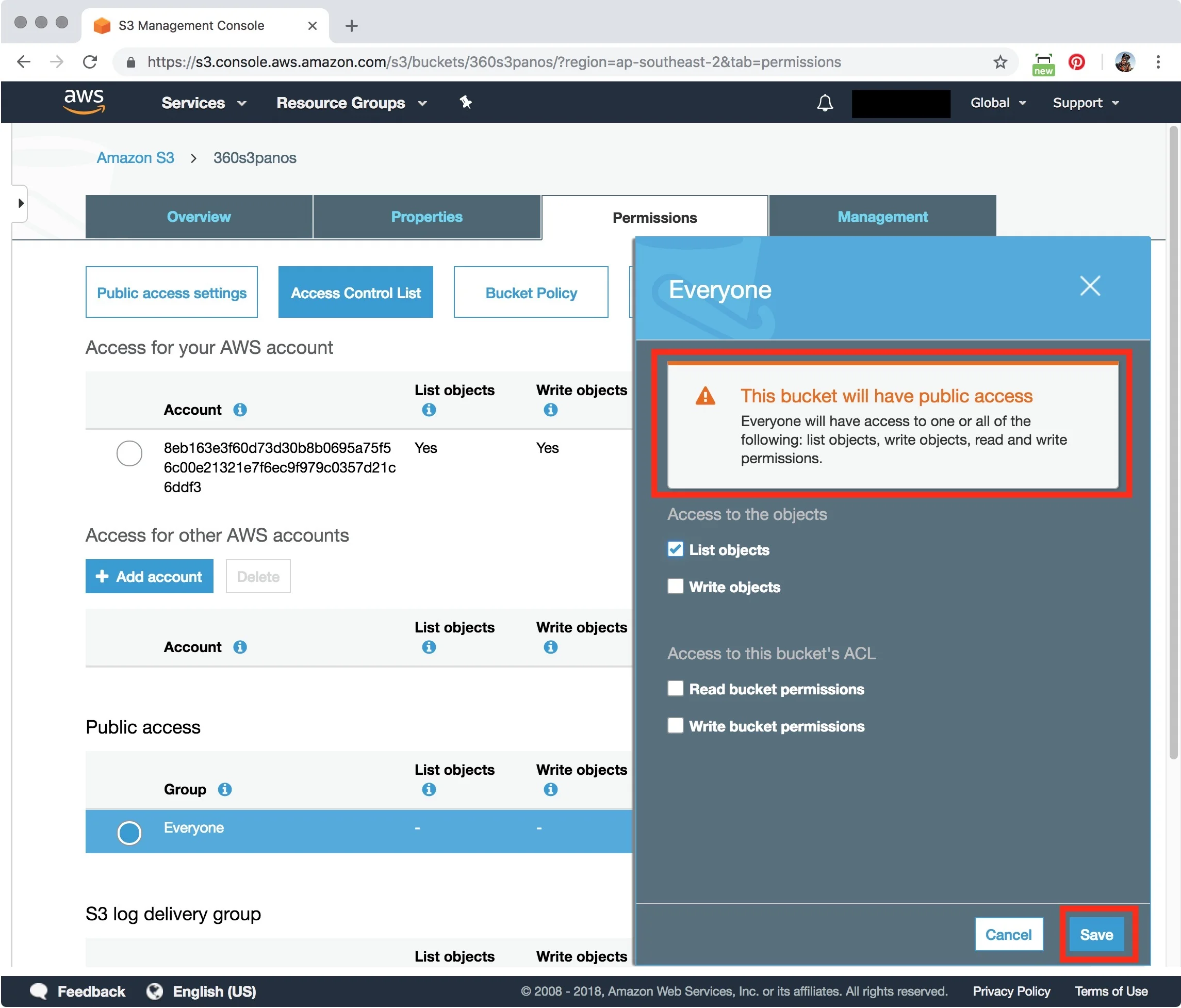Close the Everyone panel with X
This screenshot has height=1008, width=1181.
1090,286
